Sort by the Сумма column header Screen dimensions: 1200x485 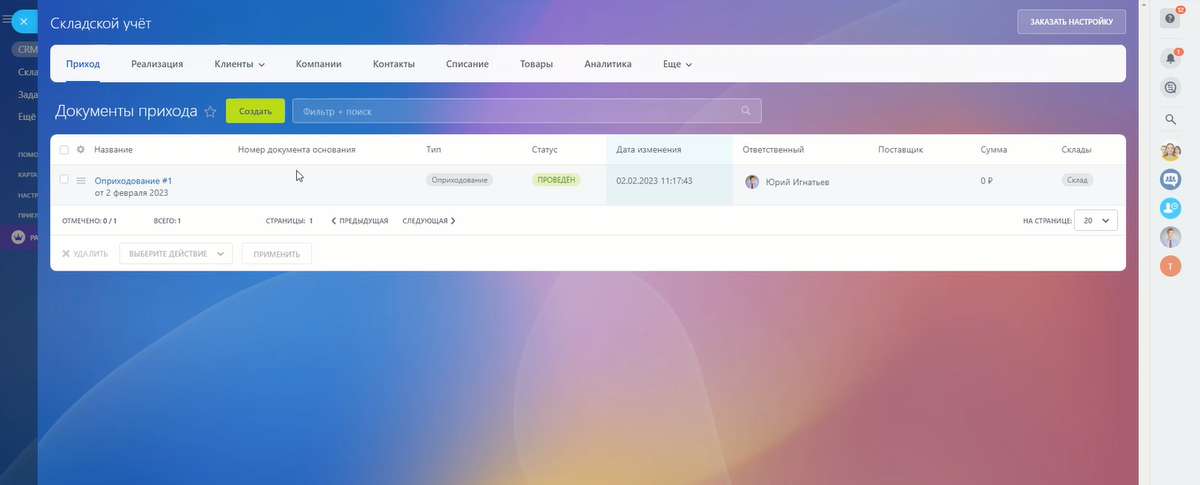click(994, 150)
